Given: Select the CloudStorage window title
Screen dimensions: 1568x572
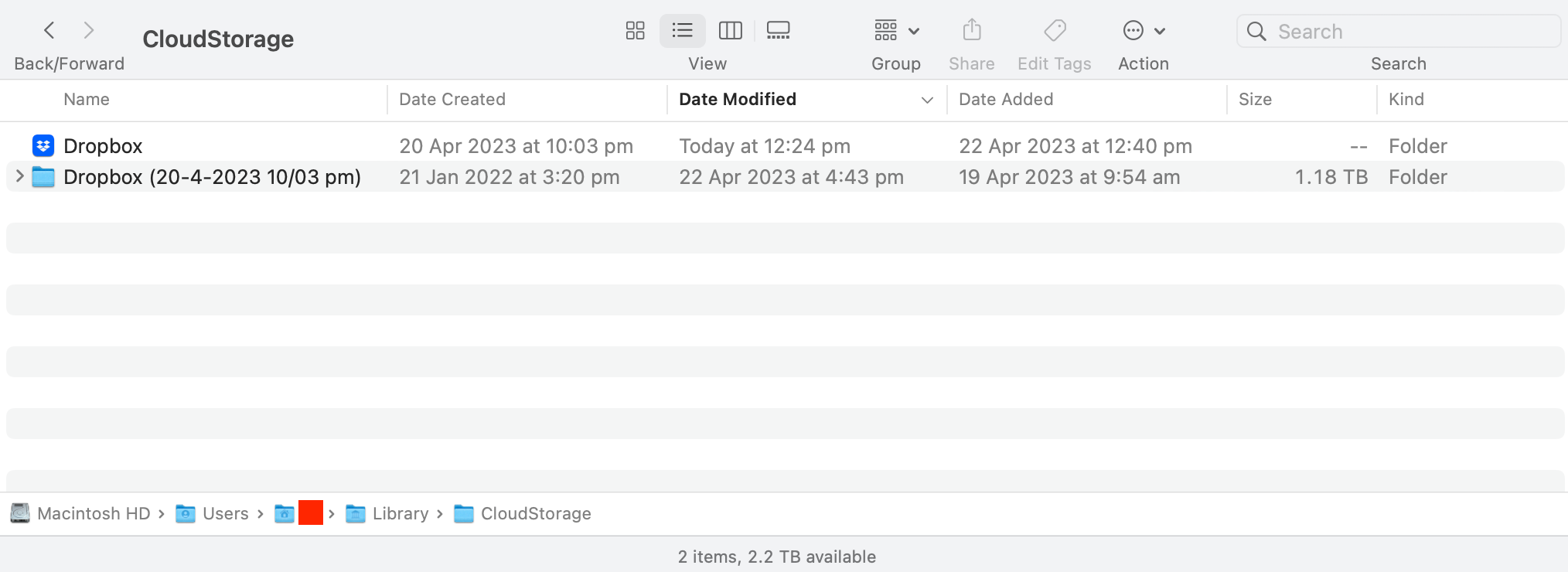Looking at the screenshot, I should 218,39.
